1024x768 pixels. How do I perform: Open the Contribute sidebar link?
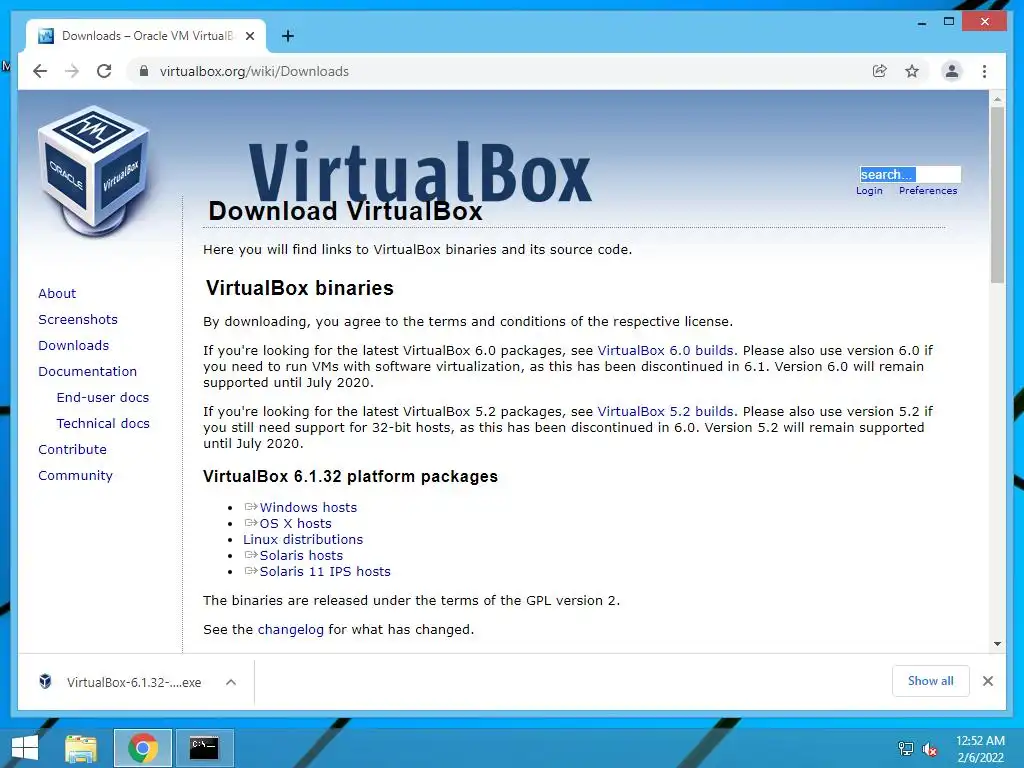point(72,449)
